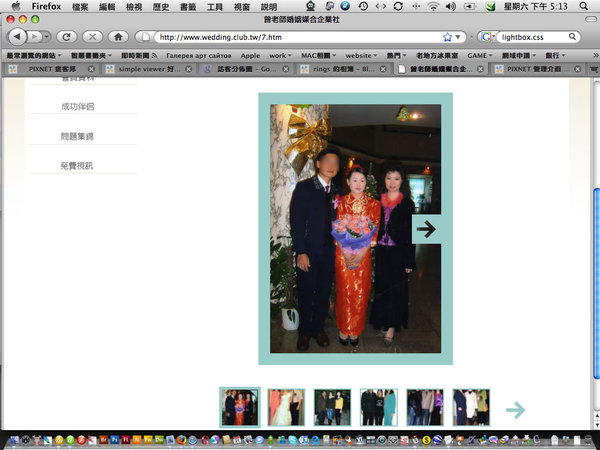Click the forward navigation arrow

point(35,37)
